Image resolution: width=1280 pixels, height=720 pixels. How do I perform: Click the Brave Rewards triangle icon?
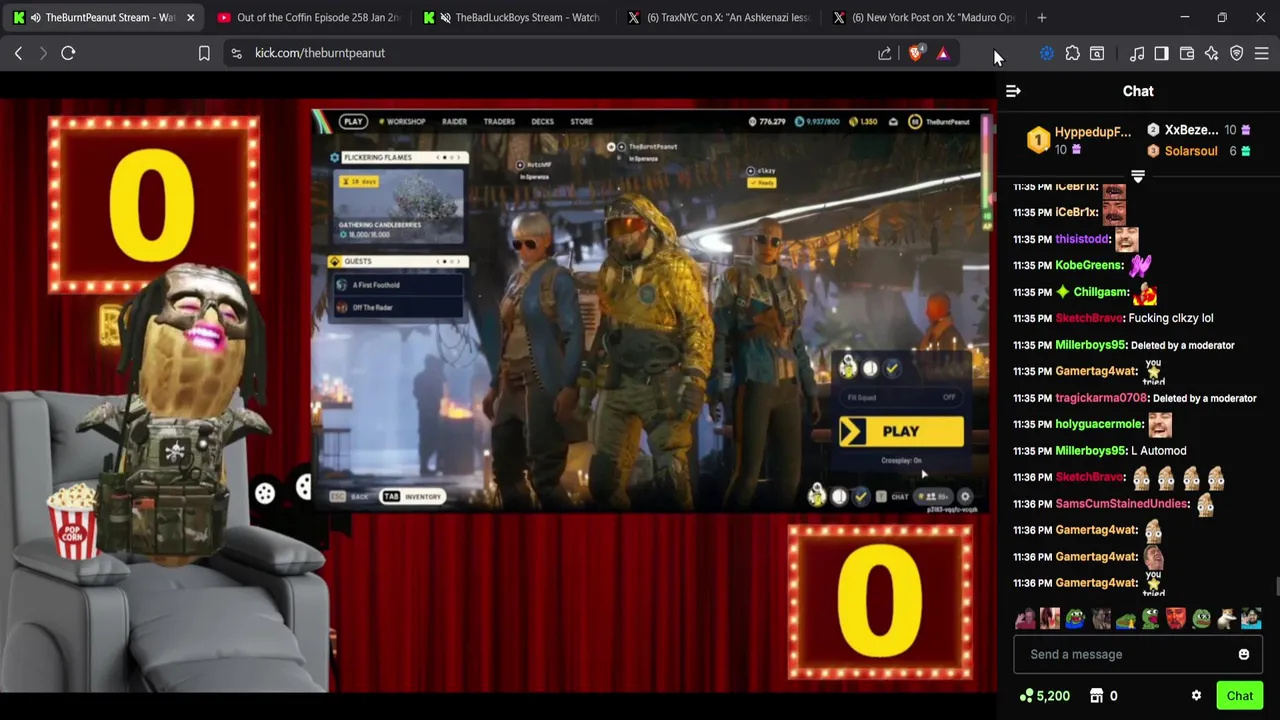pyautogui.click(x=942, y=53)
